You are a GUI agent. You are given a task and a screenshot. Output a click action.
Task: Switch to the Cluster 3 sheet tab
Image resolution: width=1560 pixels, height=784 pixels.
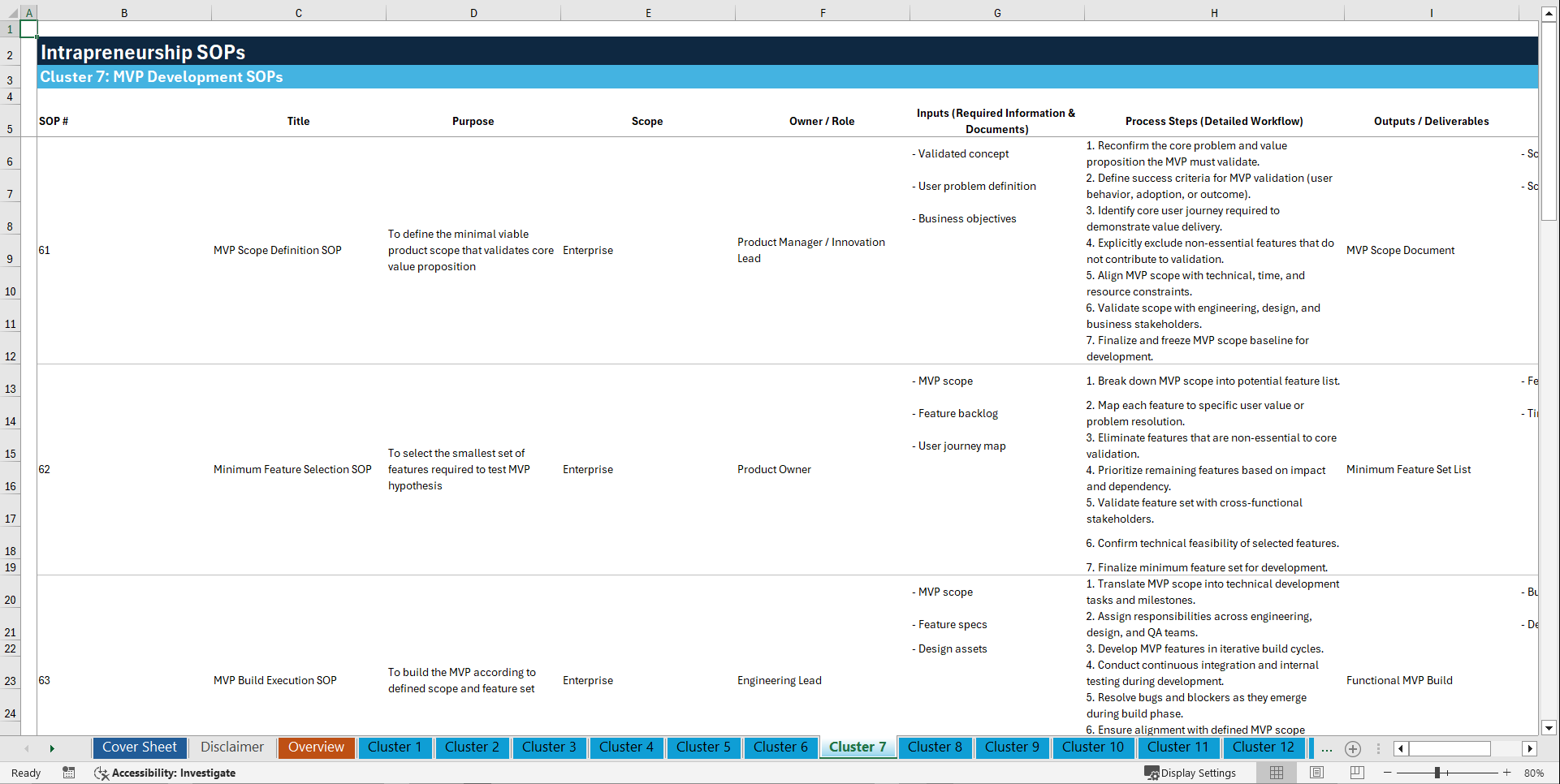(x=549, y=747)
